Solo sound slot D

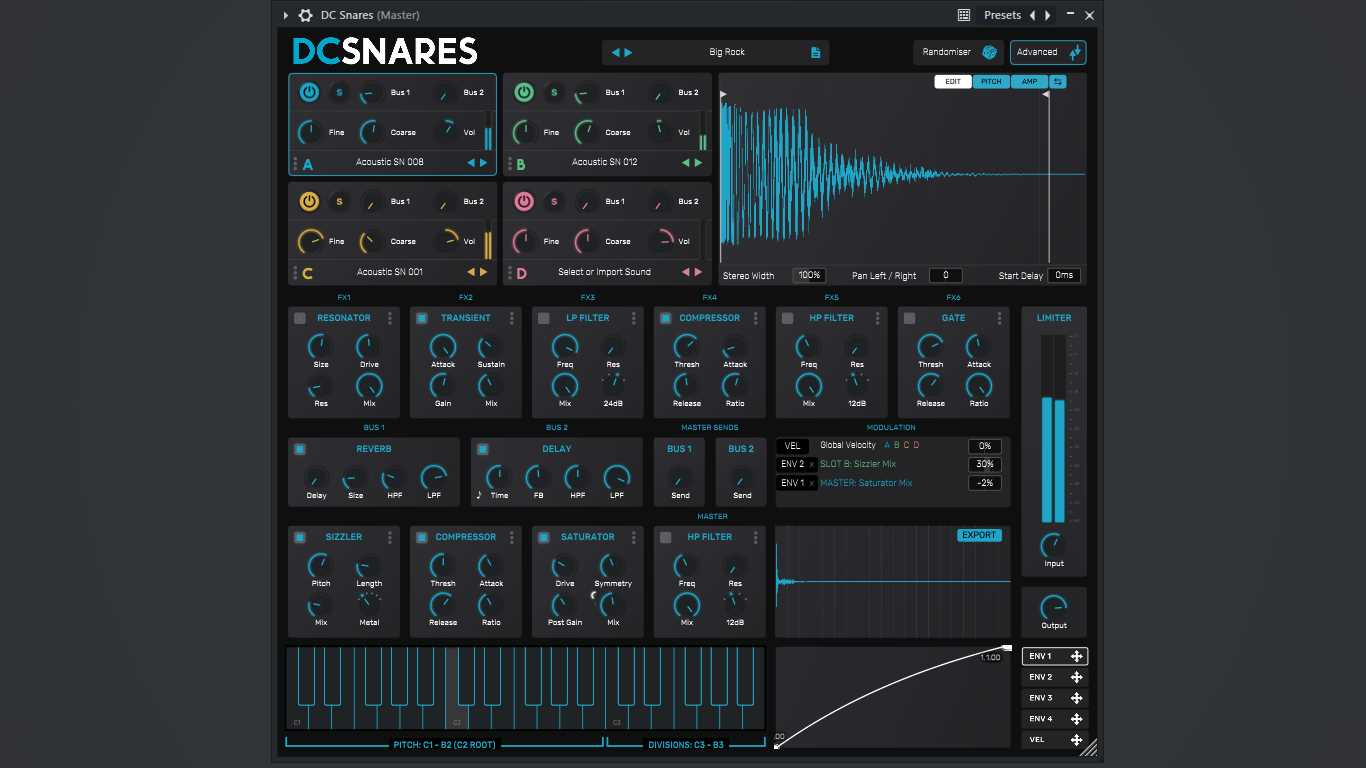[554, 202]
